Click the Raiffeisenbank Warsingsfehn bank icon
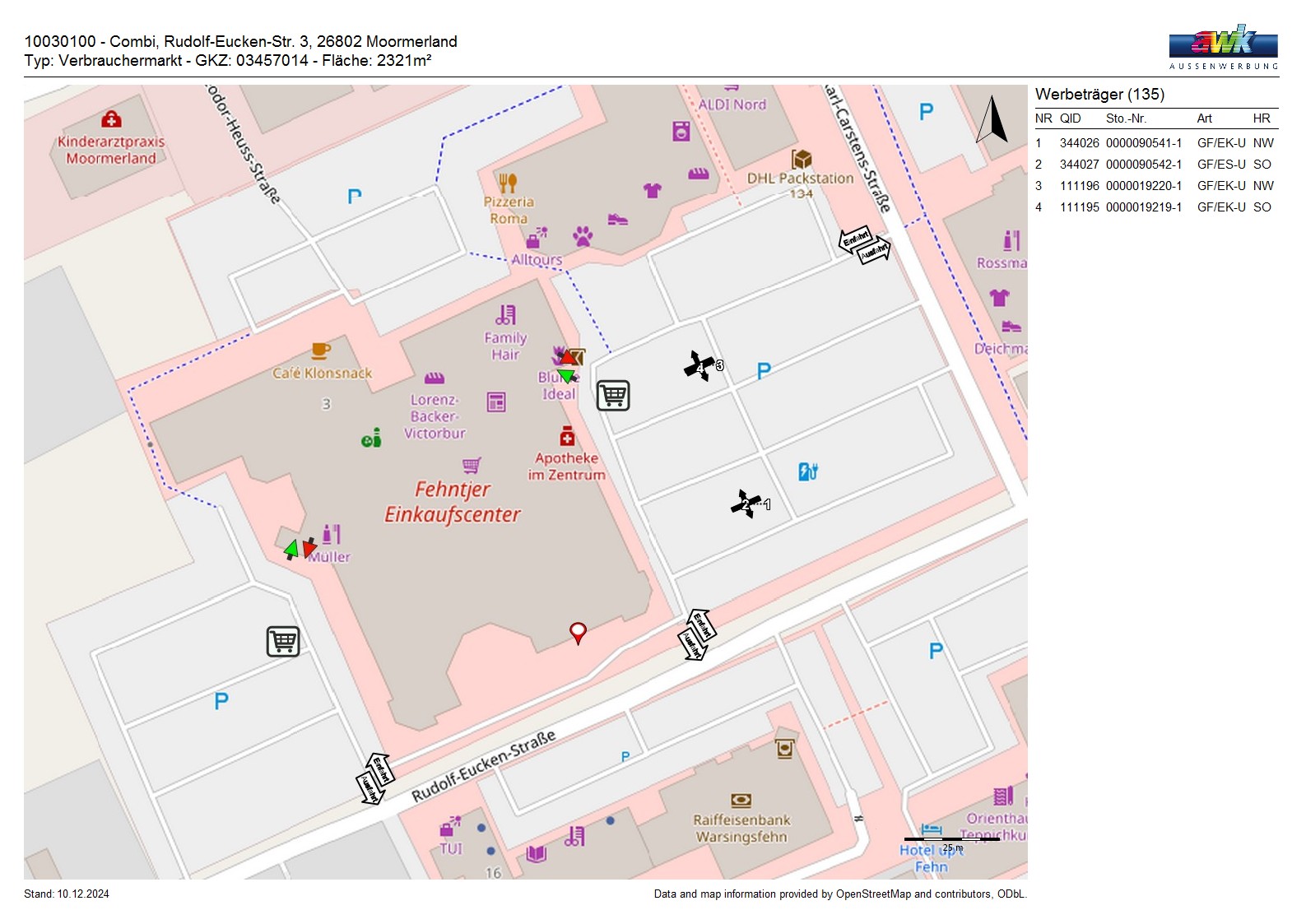 [x=741, y=801]
